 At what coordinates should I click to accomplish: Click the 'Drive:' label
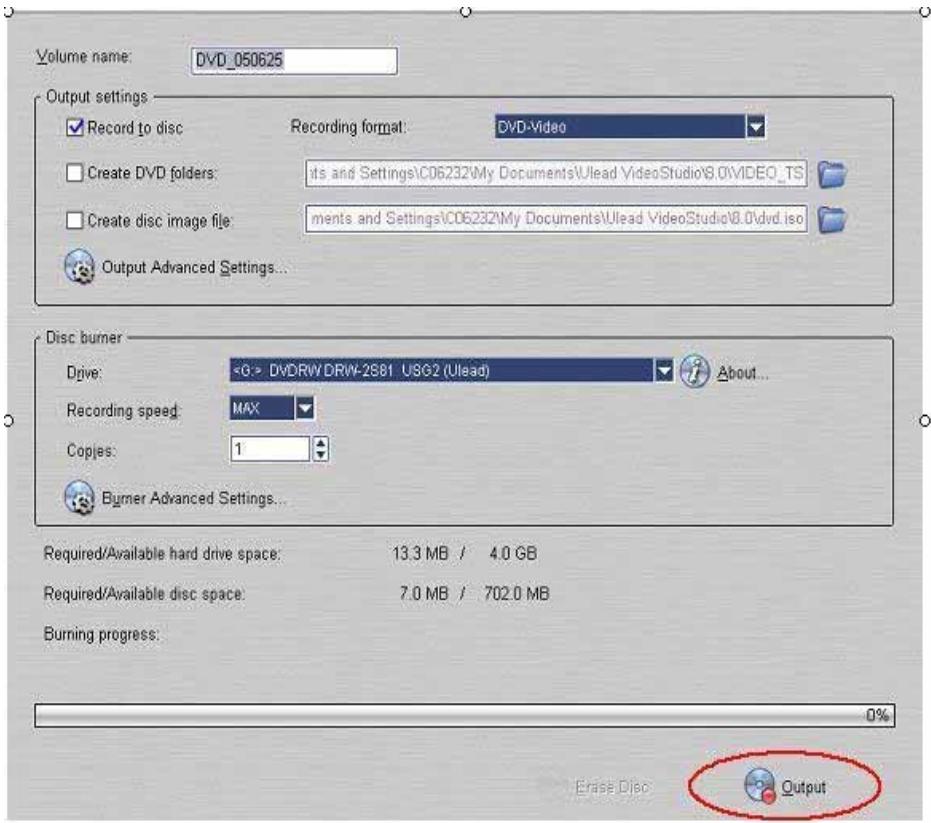84,373
